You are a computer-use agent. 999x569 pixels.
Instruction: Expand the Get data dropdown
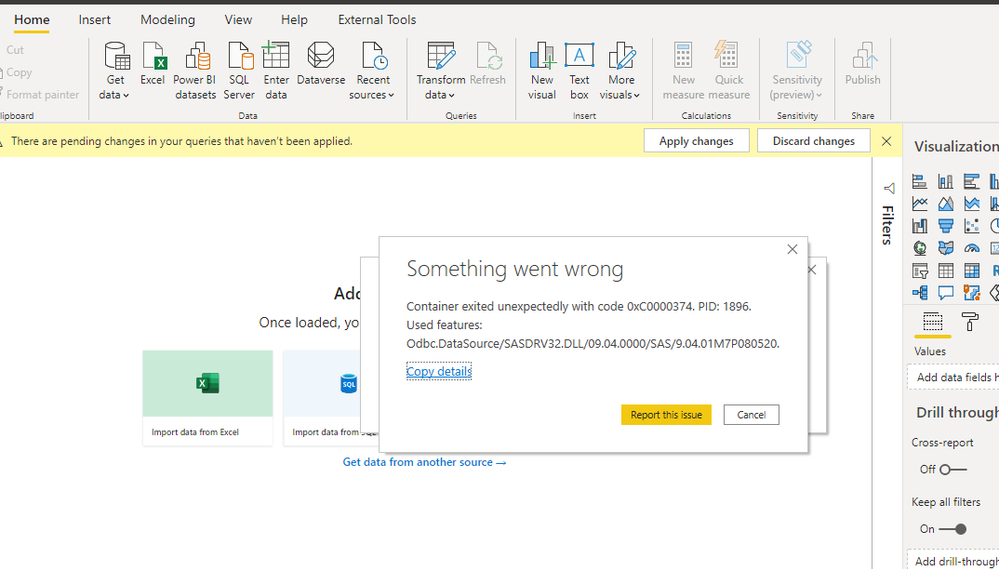(115, 95)
